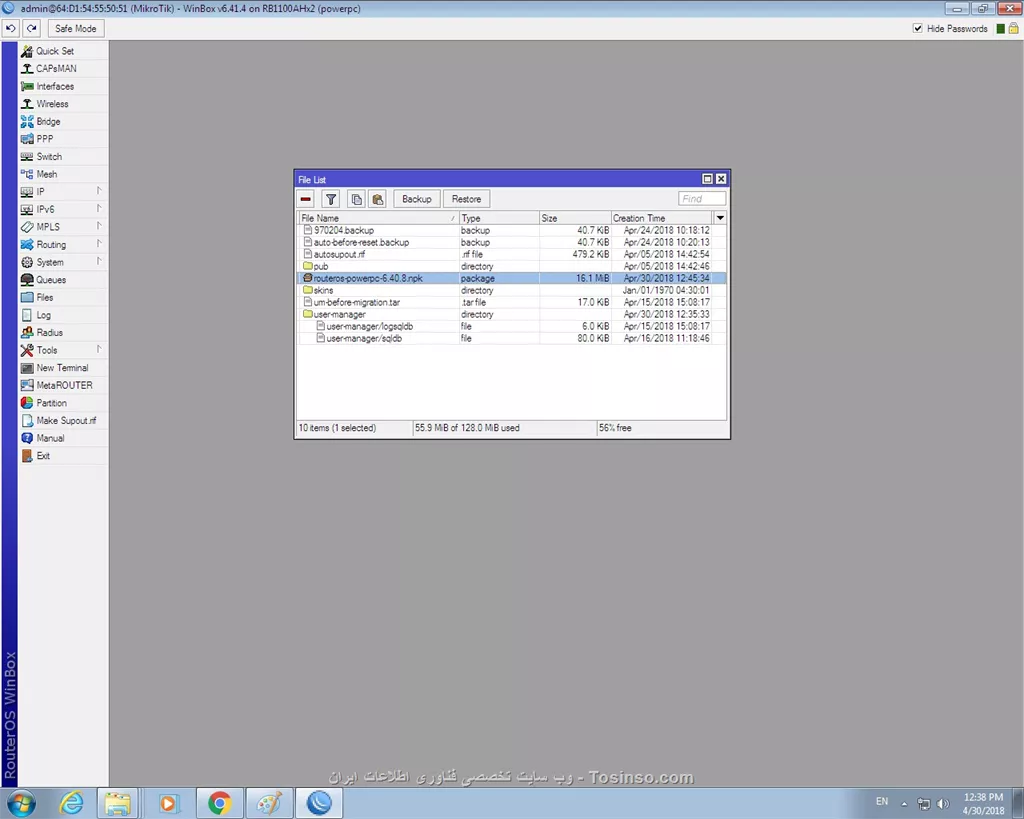Select the routeros-powerpc-6.40.8.npk package
The height and width of the screenshot is (819, 1024).
pyautogui.click(x=512, y=278)
